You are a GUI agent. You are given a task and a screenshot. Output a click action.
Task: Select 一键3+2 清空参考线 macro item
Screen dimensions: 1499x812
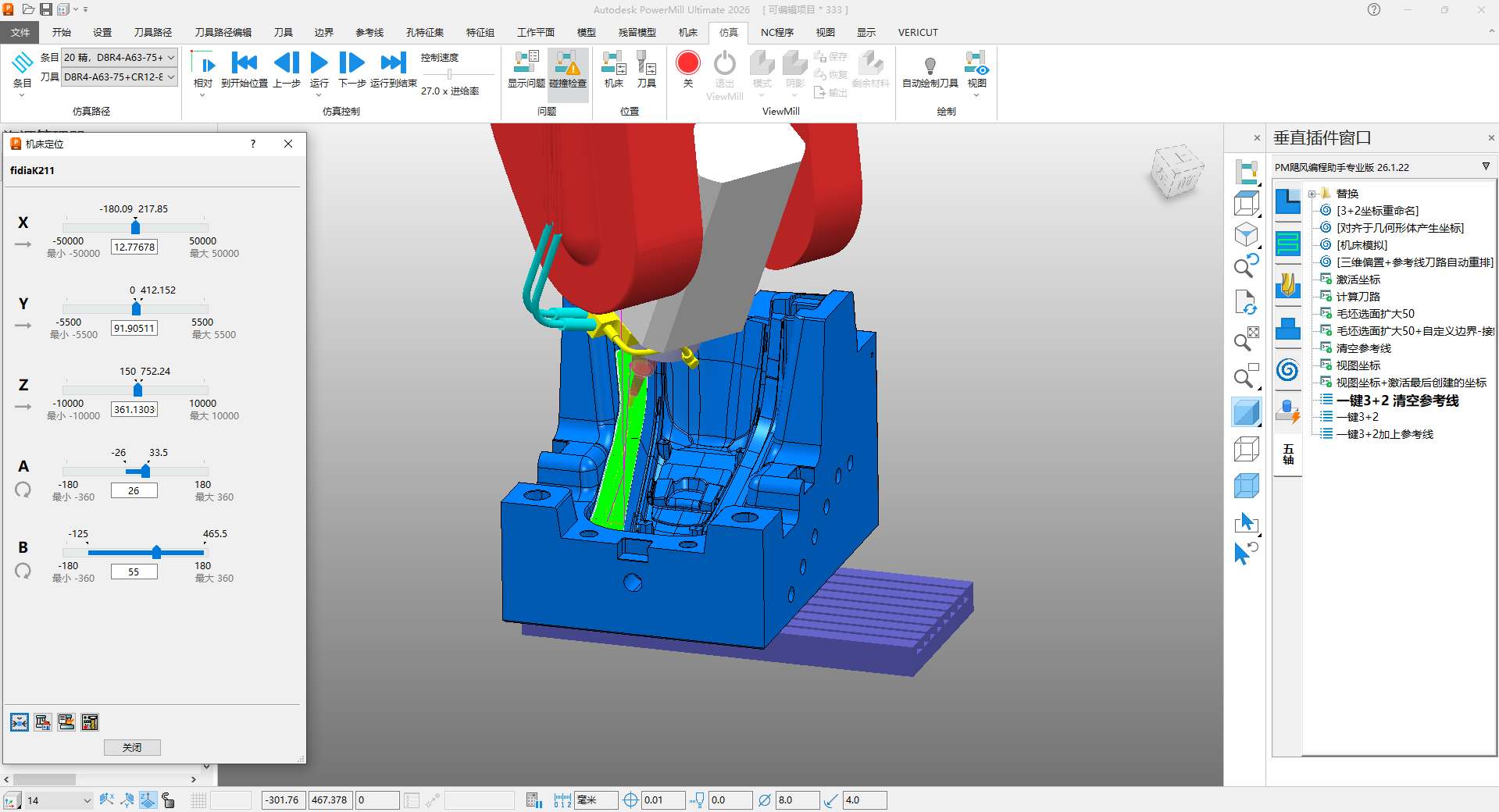pyautogui.click(x=1397, y=401)
